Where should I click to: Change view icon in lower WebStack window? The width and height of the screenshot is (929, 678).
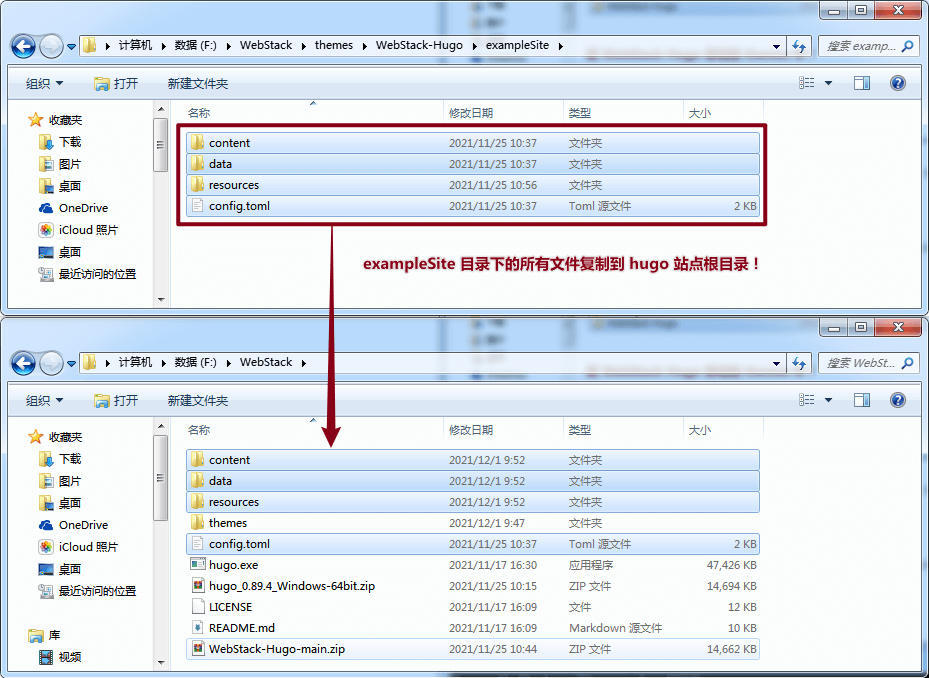[x=806, y=400]
